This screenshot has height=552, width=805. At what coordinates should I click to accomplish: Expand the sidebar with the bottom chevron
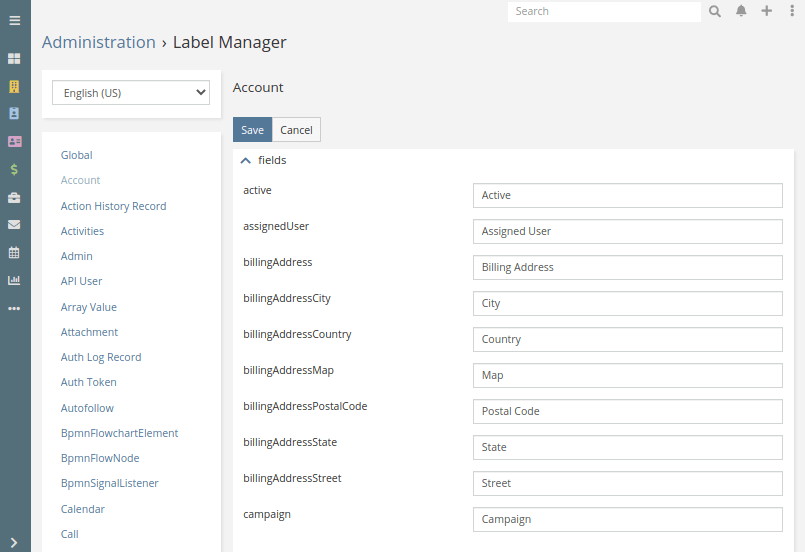(x=14, y=542)
